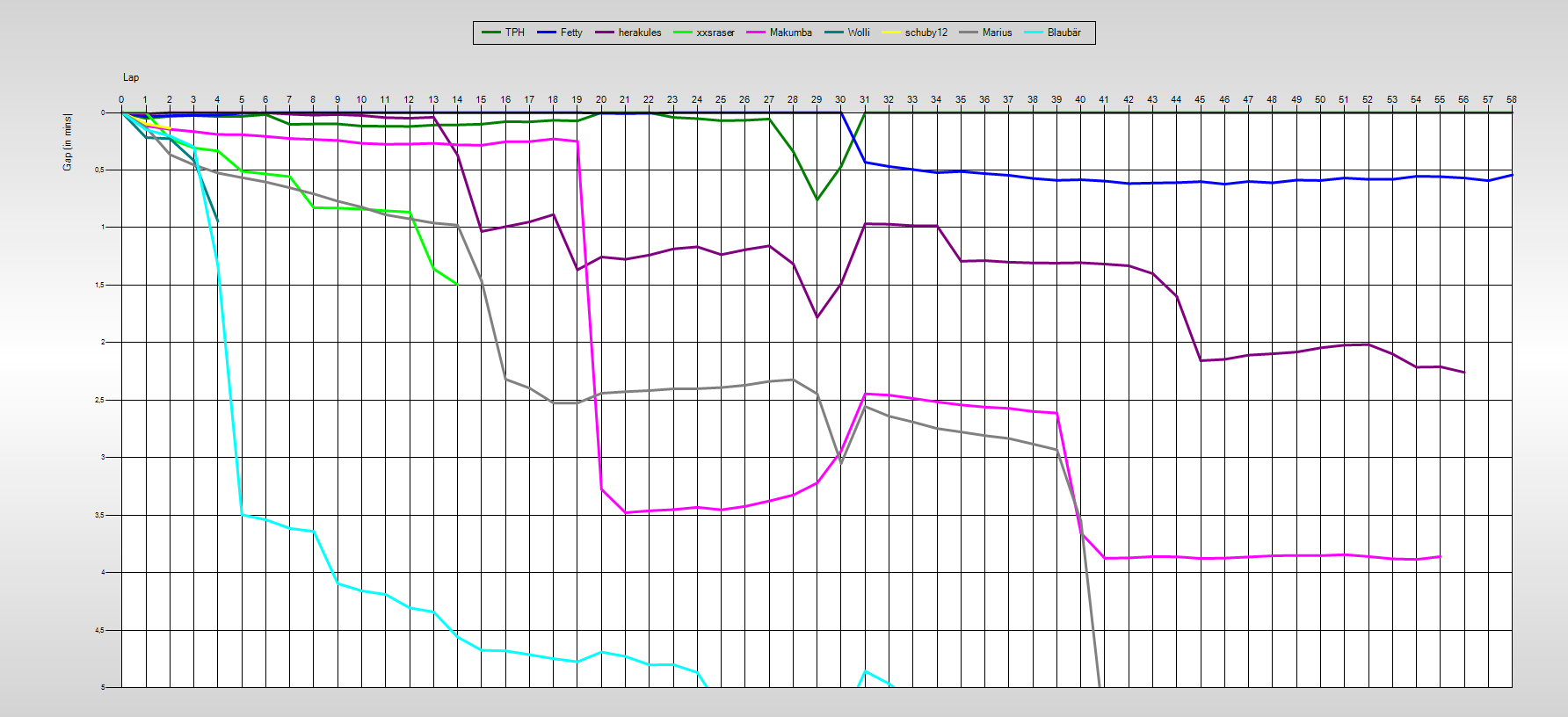Click the "Lap" axis title

pos(131,77)
